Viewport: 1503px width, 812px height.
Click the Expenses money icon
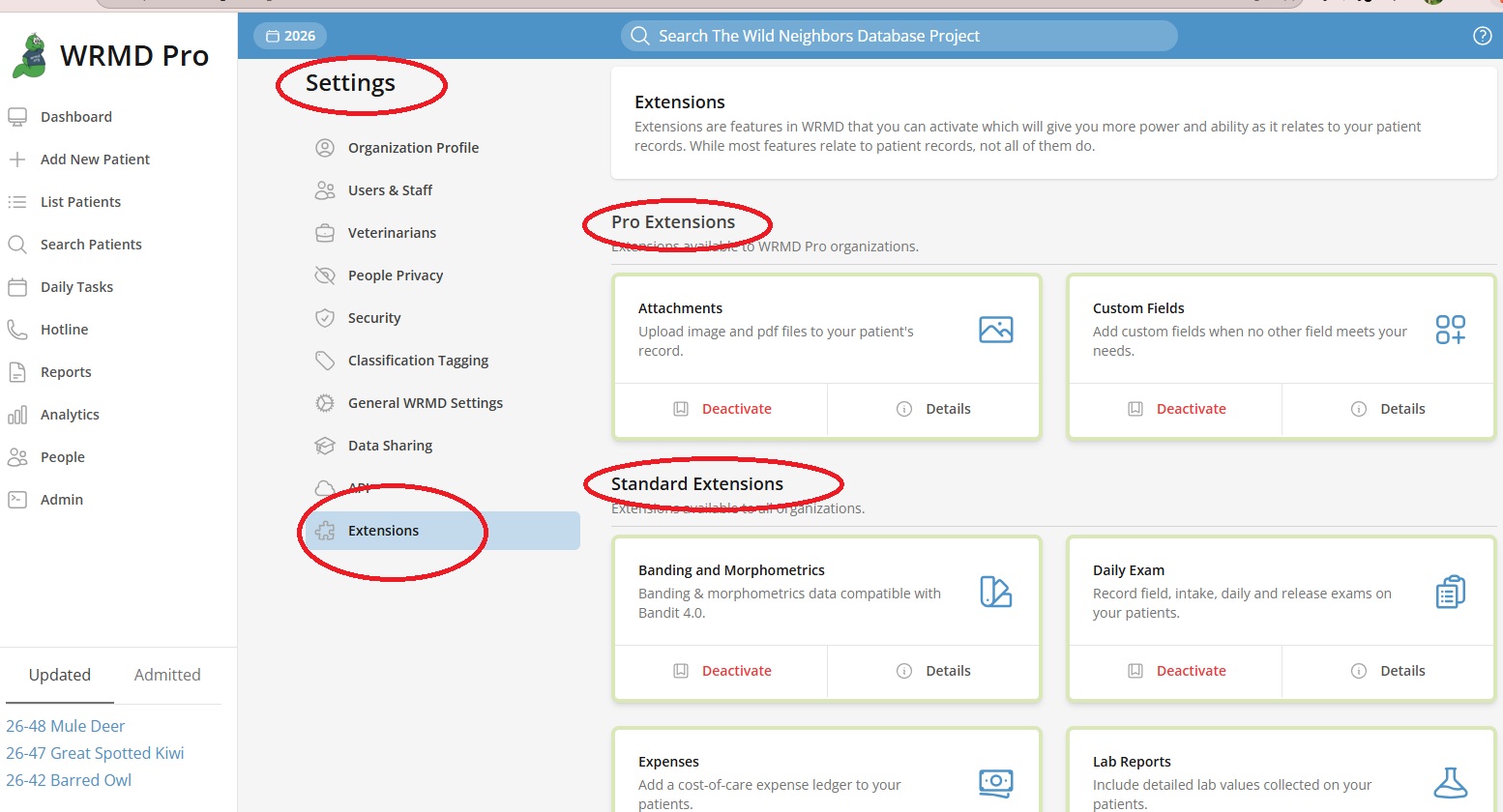point(996,783)
